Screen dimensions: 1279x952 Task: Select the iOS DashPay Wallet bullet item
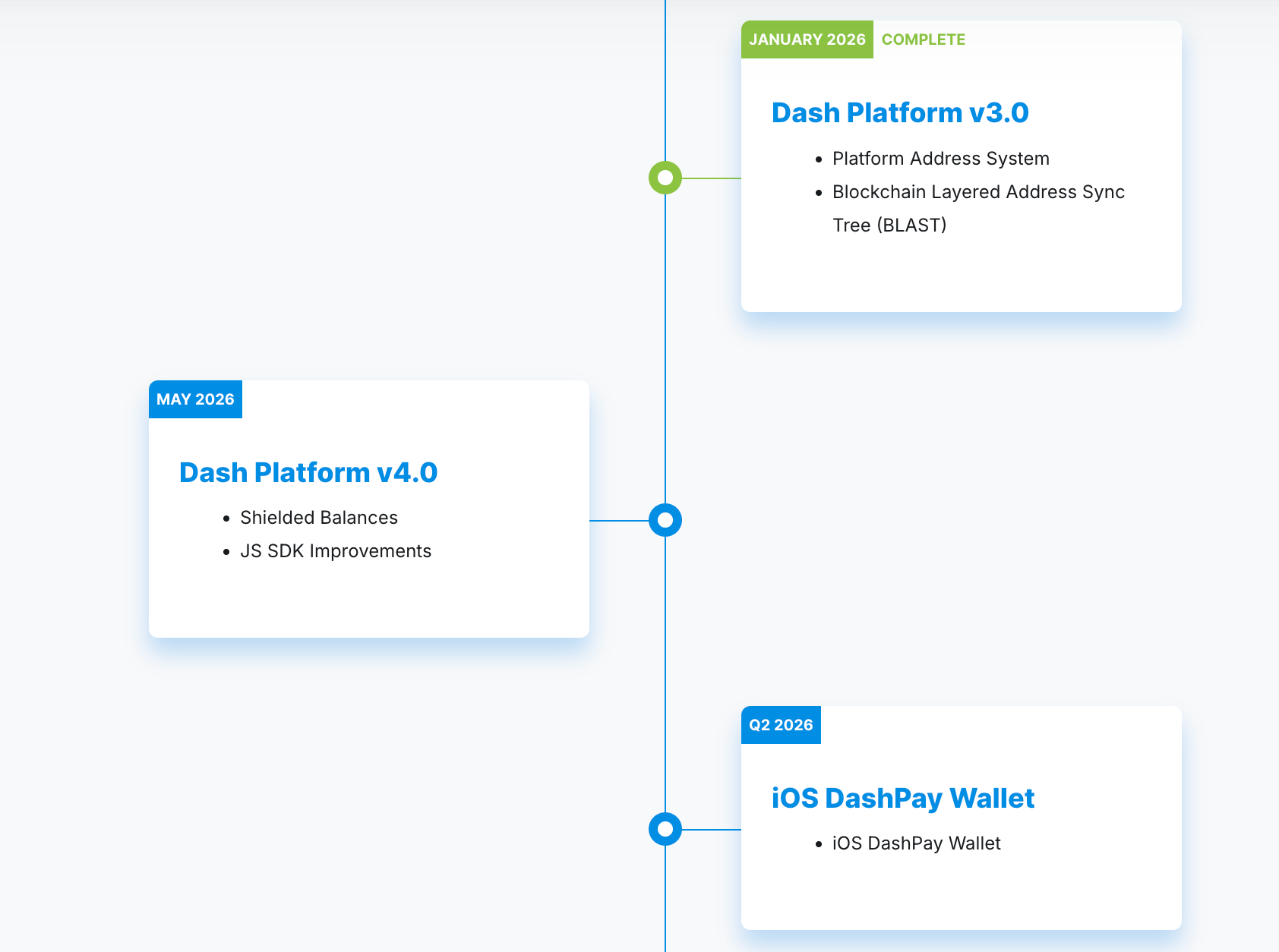(917, 843)
